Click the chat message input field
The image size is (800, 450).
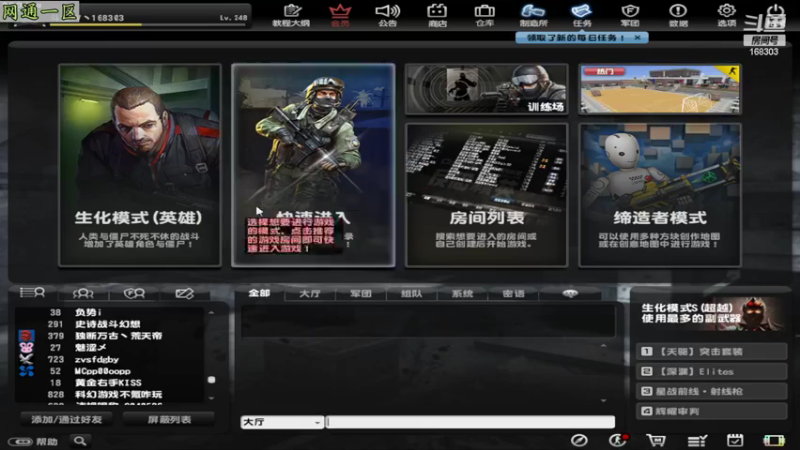pos(470,422)
